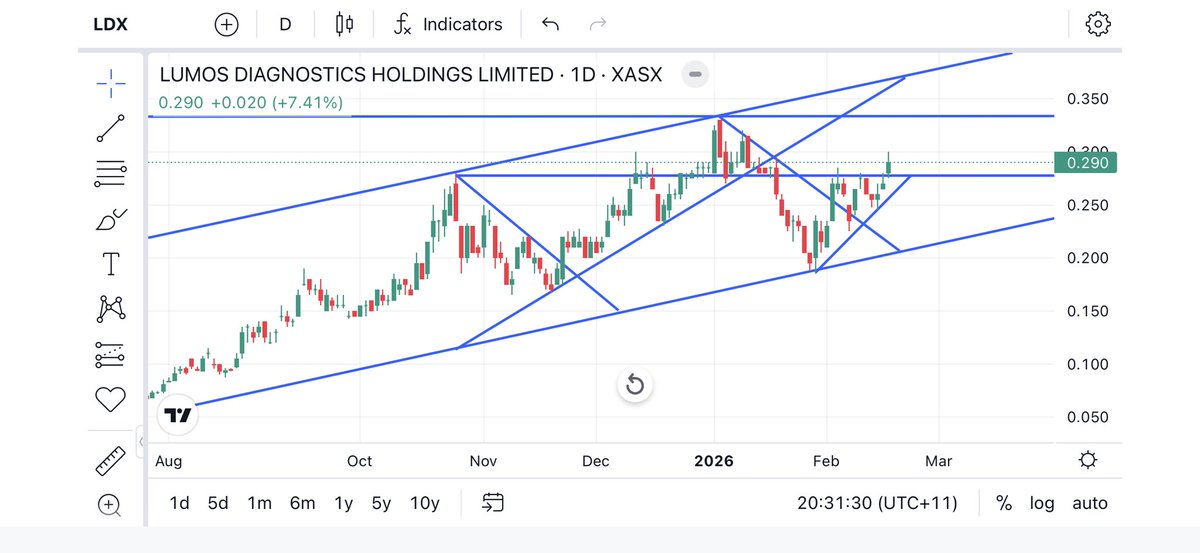Viewport: 1200px width, 553px height.
Task: Toggle auto scale mode
Action: point(1090,503)
